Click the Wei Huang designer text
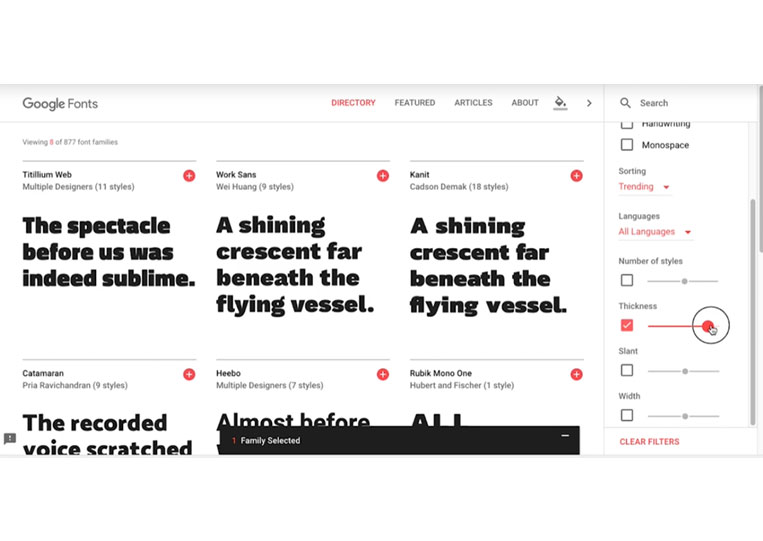The image size is (763, 541). click(x=255, y=187)
